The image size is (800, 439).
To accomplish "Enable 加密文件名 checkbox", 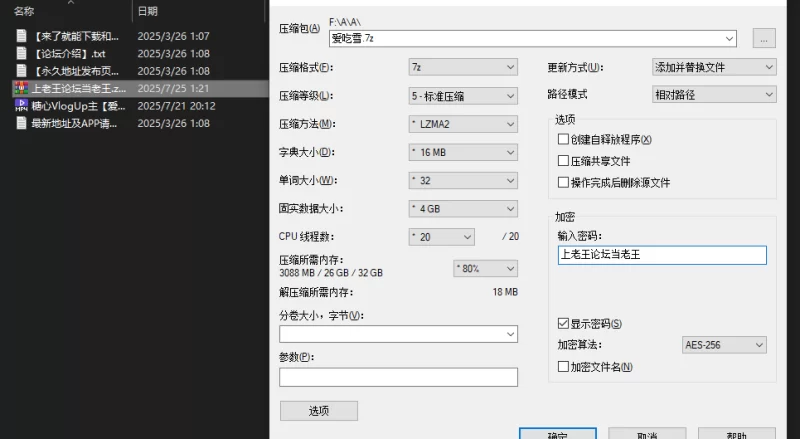I will [x=563, y=367].
